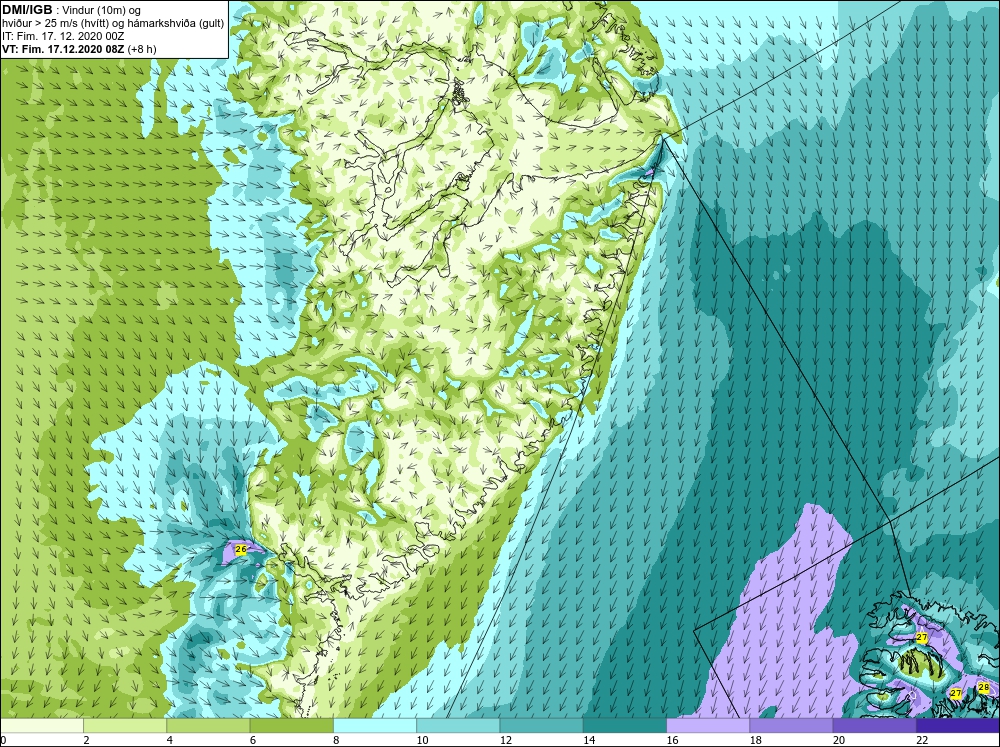Click the 'DMI/IGB' title text
The image size is (1000, 747).
pos(27,10)
